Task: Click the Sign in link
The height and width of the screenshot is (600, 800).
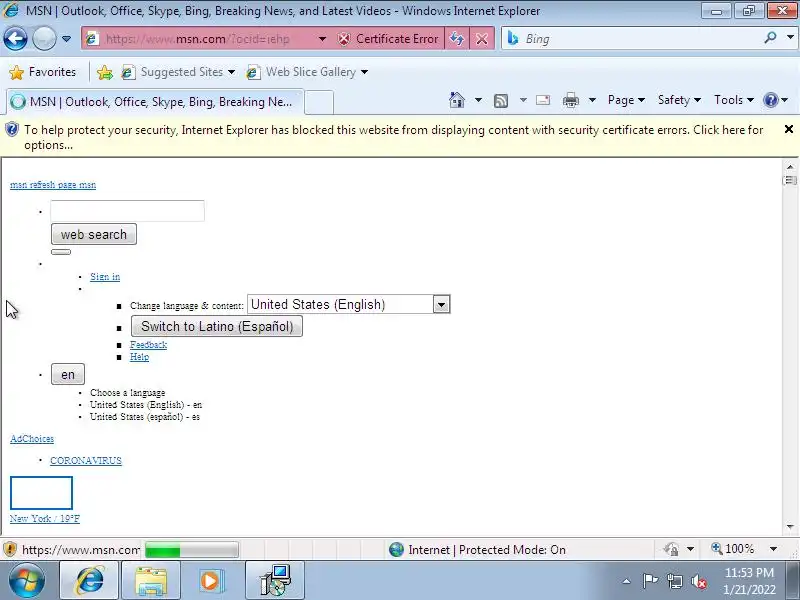Action: (105, 277)
